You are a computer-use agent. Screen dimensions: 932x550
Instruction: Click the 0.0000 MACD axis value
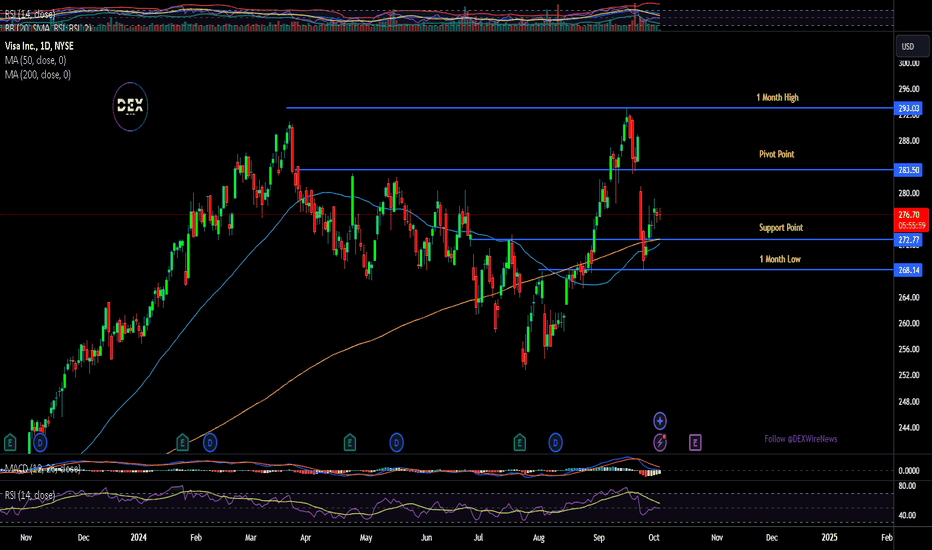[x=909, y=470]
